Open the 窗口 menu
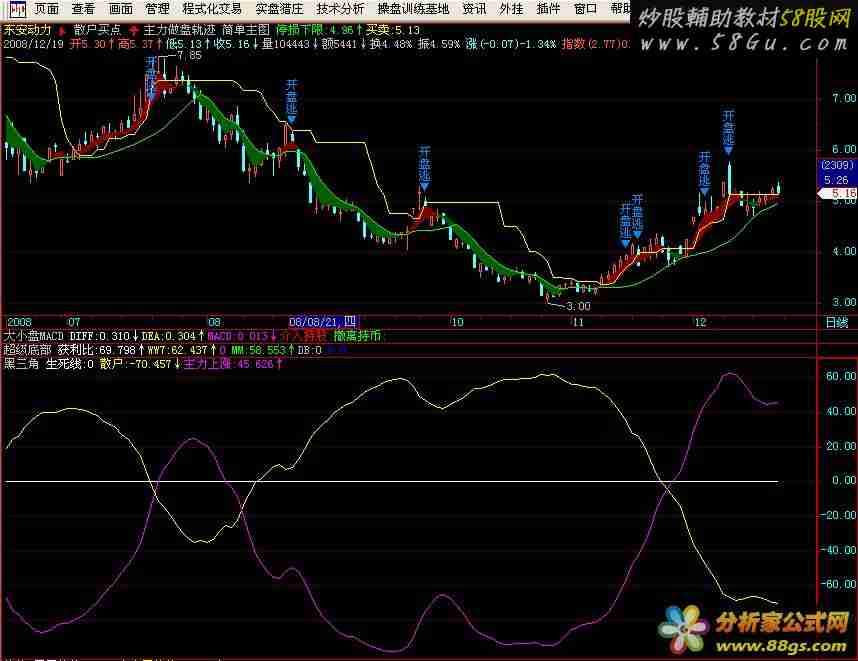This screenshot has height=661, width=858. (x=585, y=9)
